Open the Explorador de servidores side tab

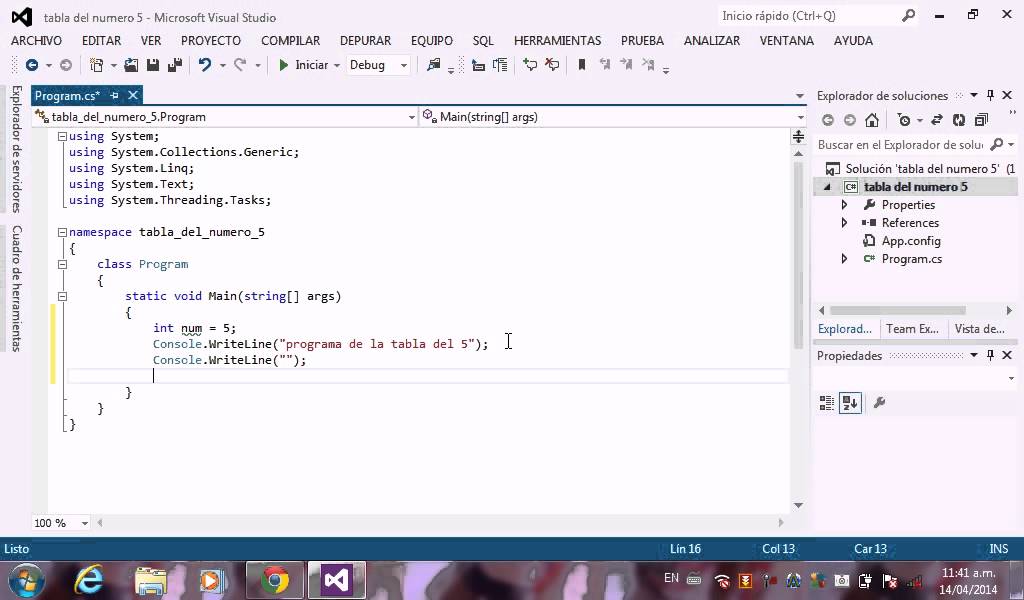(x=17, y=149)
